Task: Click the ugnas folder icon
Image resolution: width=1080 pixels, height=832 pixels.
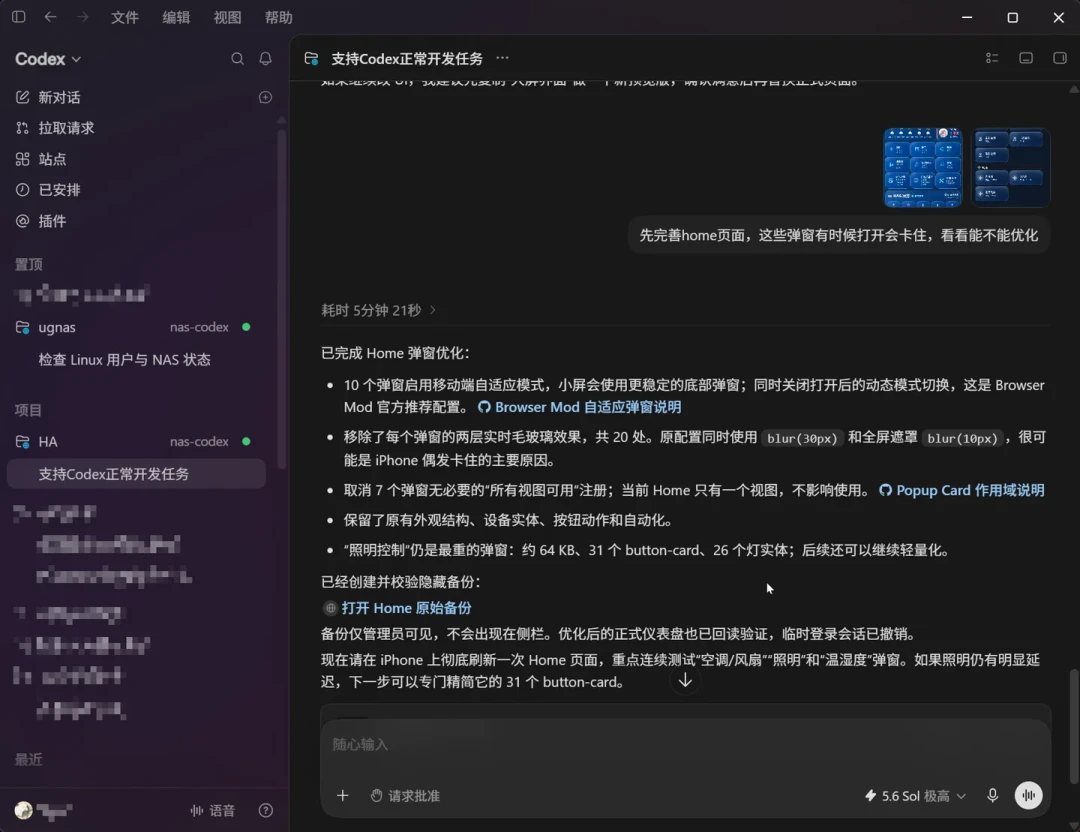Action: click(x=23, y=327)
